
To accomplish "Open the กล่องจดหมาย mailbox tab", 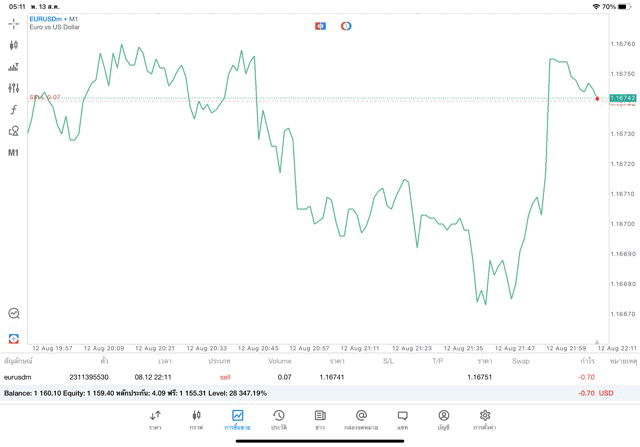I will (361, 420).
